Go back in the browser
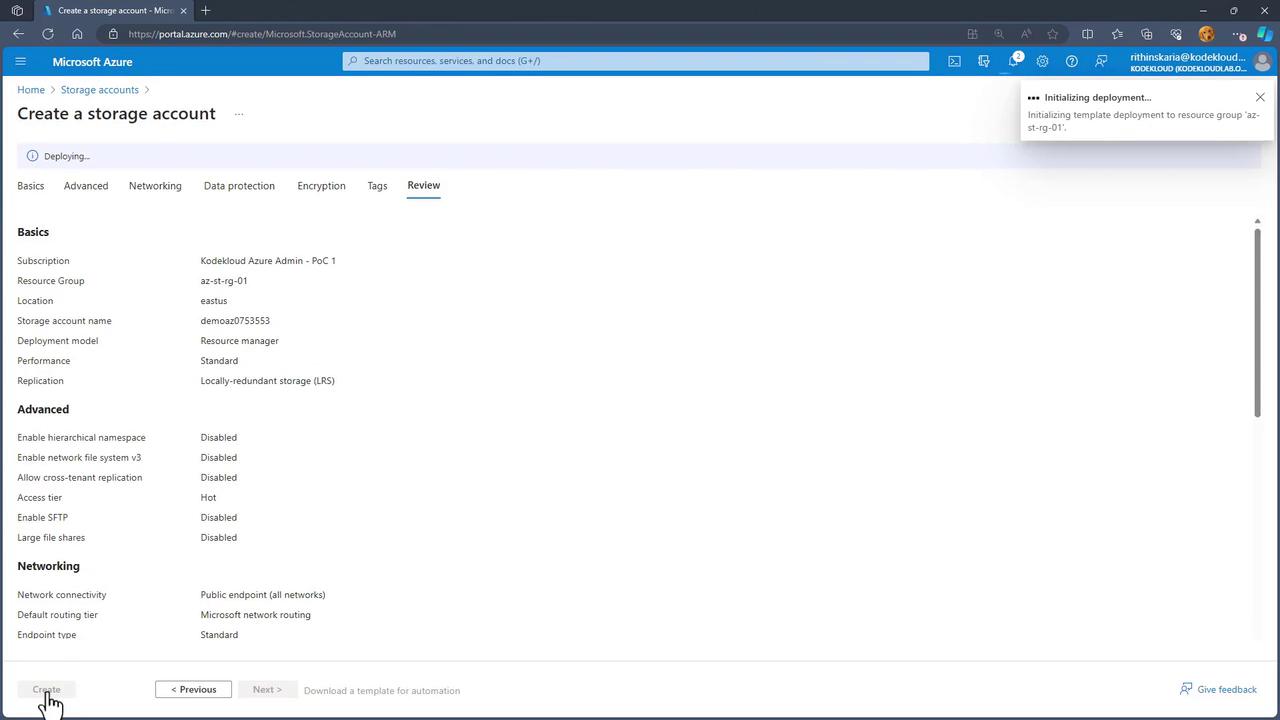 point(18,34)
